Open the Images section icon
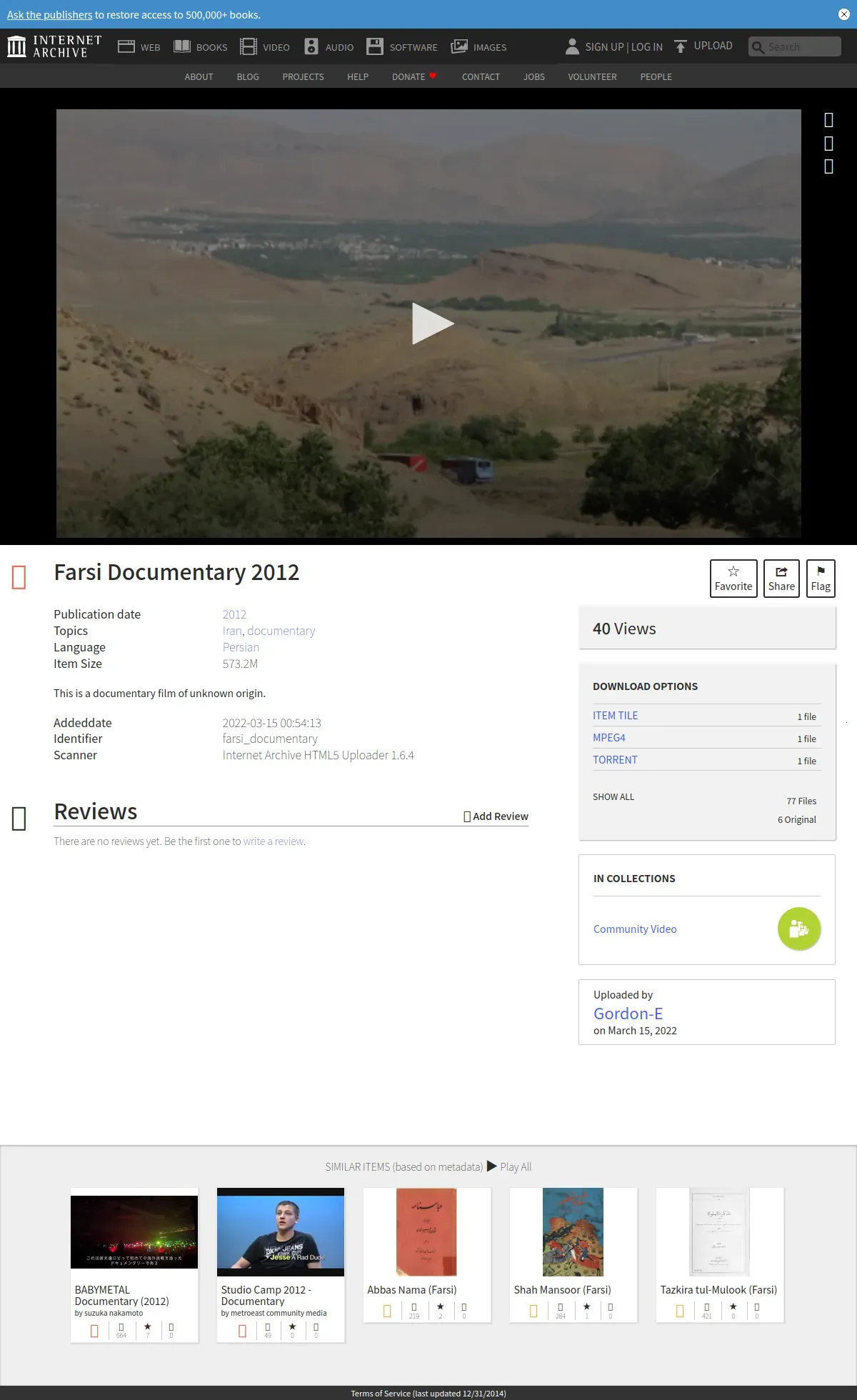This screenshot has width=857, height=1400. (459, 46)
